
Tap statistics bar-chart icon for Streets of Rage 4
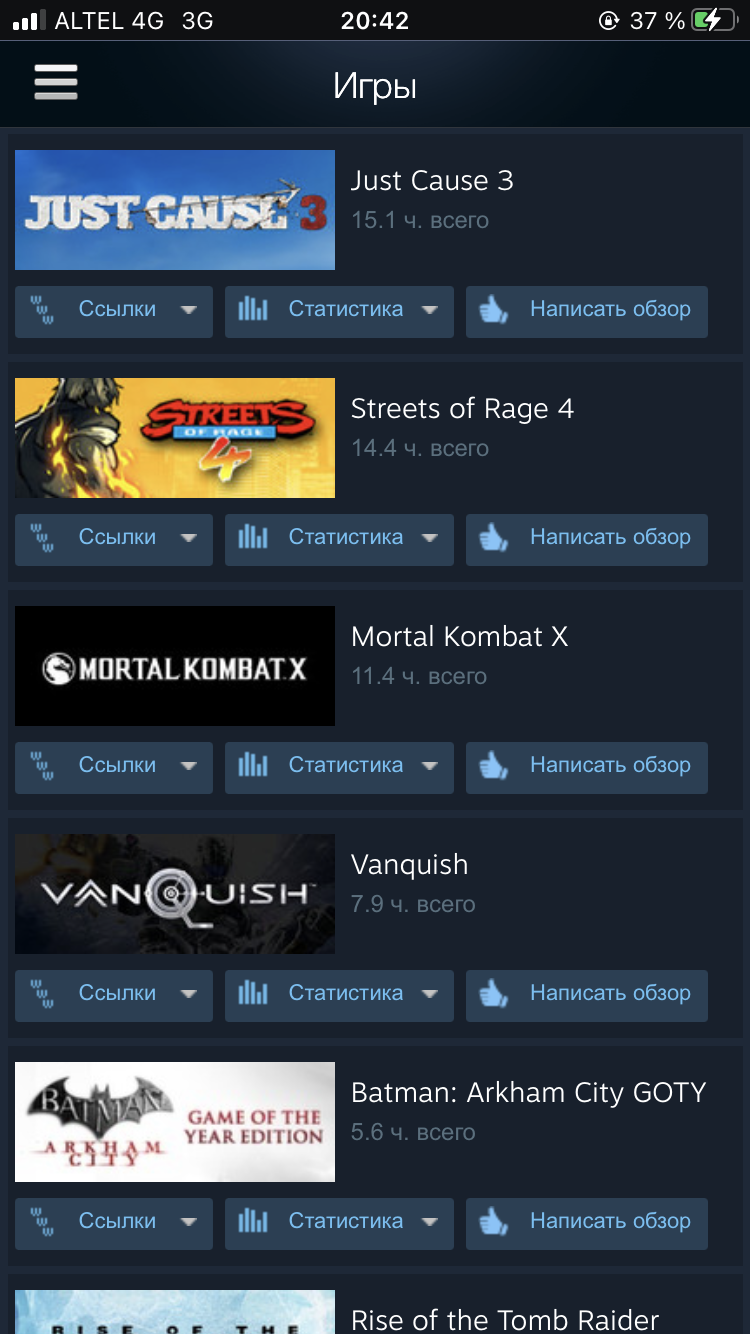tap(253, 538)
